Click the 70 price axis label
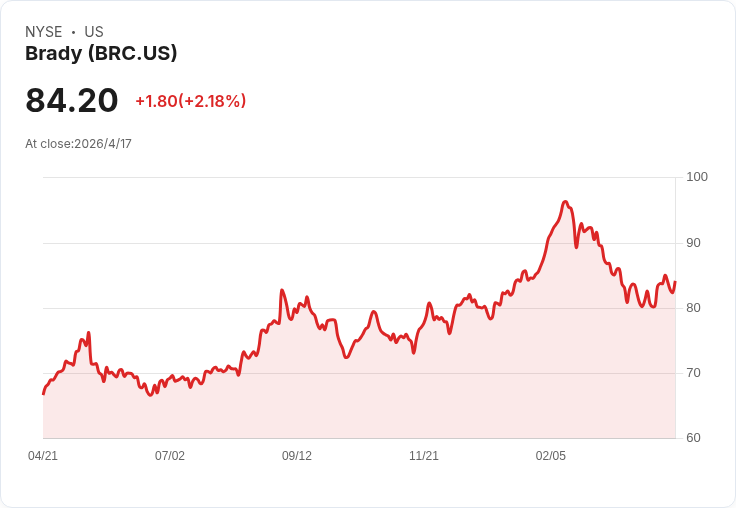The image size is (736, 508). (x=693, y=373)
